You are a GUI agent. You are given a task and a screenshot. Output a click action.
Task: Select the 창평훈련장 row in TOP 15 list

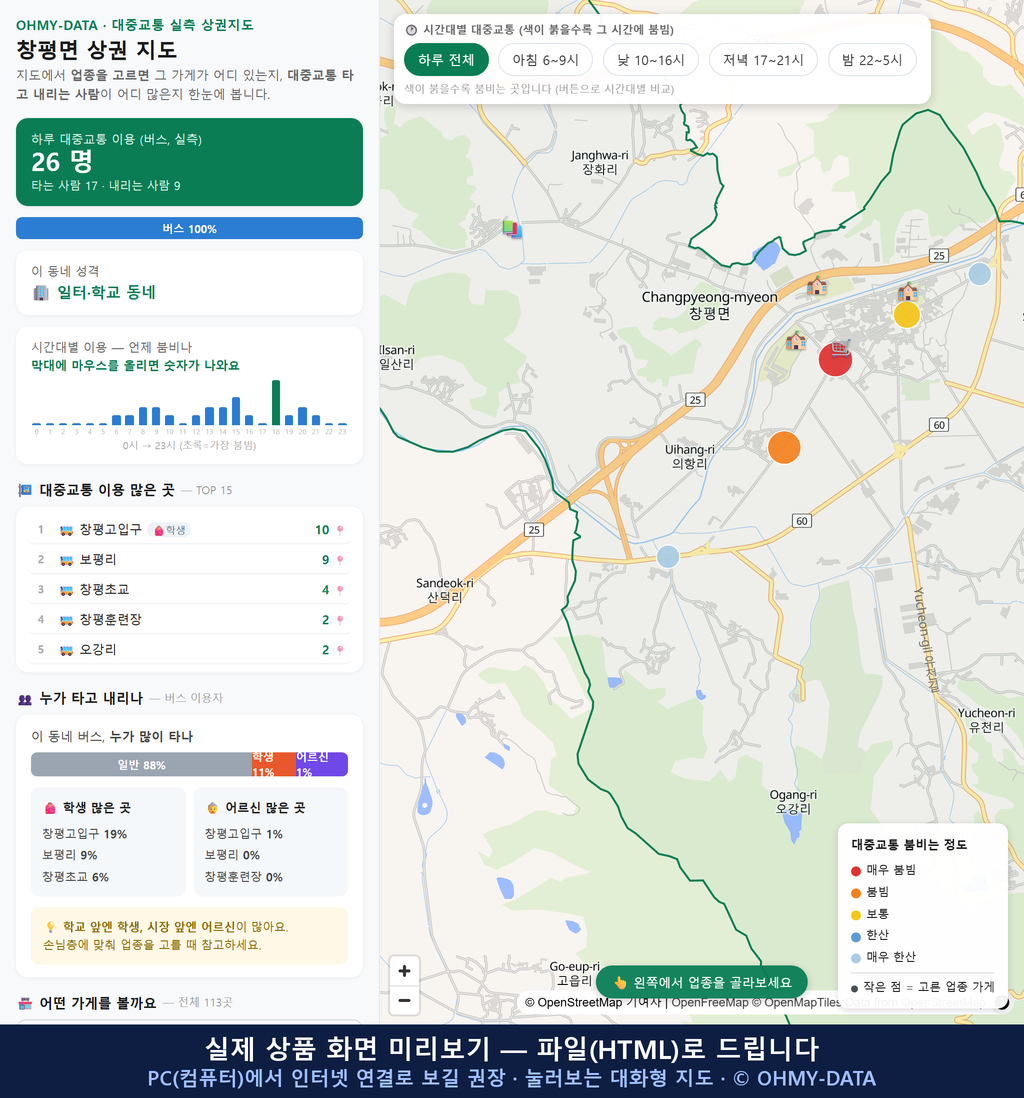189,620
